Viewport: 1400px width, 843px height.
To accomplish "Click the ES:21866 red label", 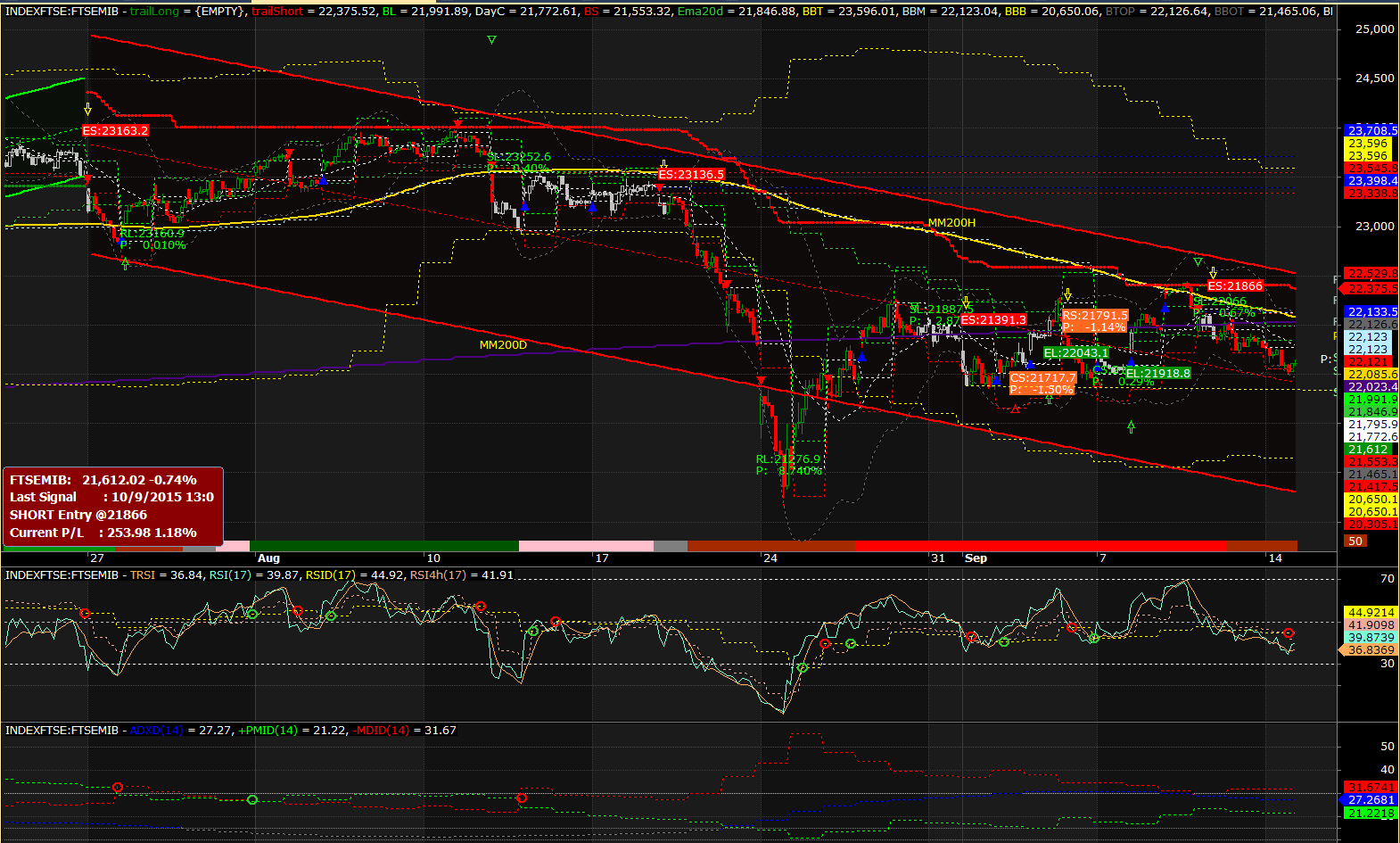I will coord(1235,285).
